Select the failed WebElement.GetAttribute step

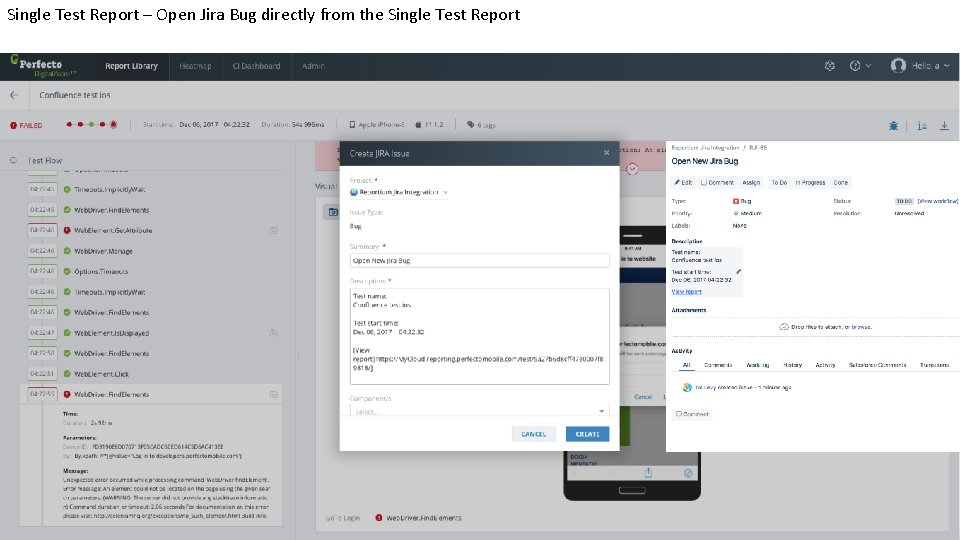(x=113, y=230)
